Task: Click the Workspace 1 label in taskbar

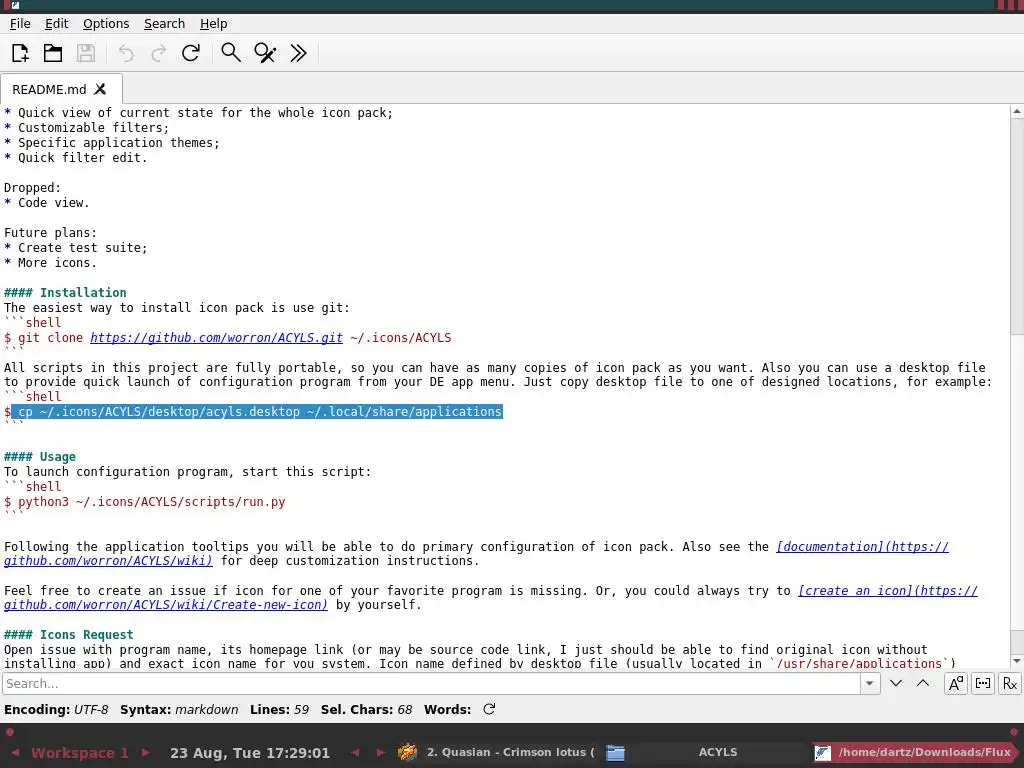Action: (x=80, y=753)
